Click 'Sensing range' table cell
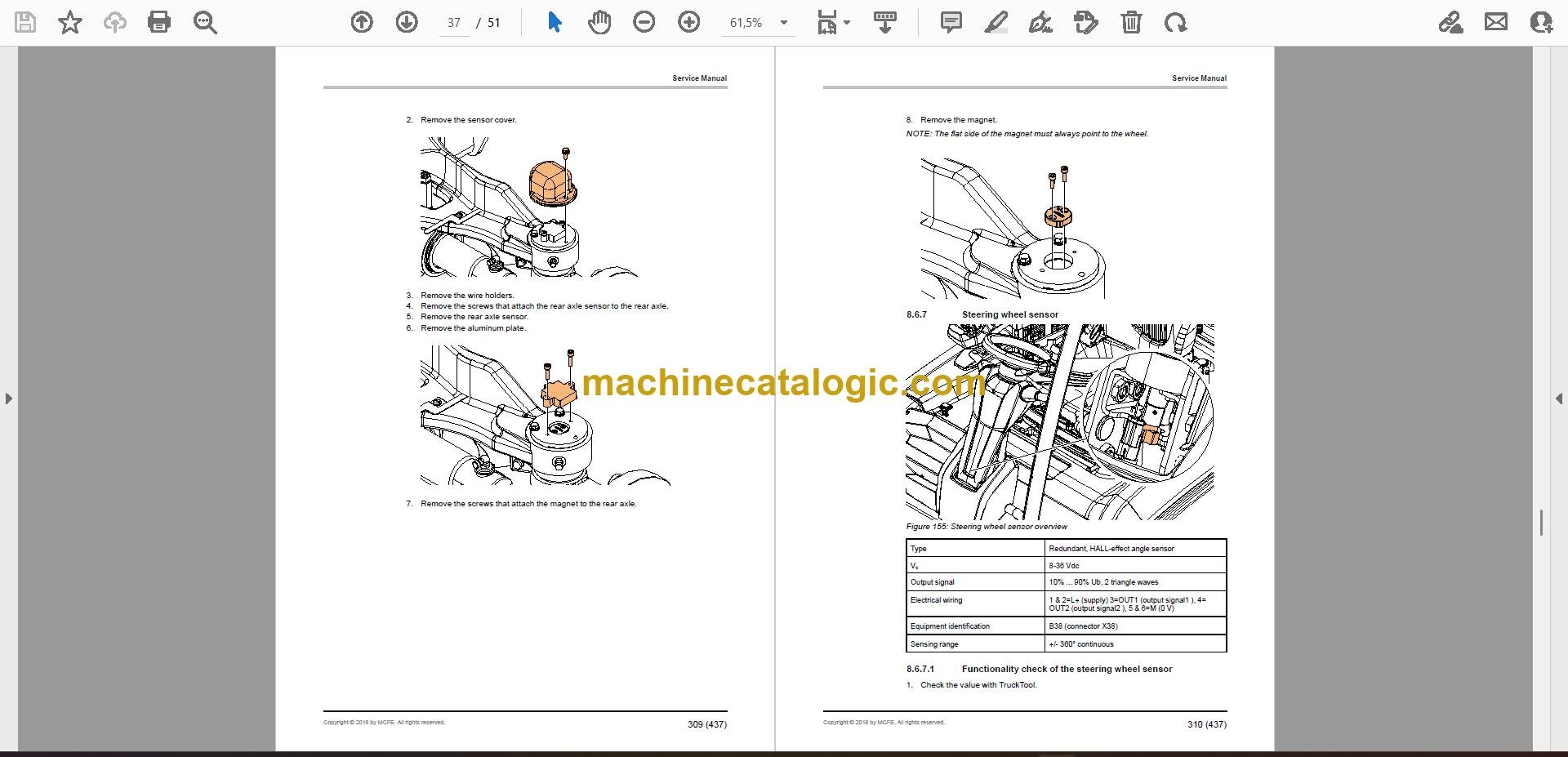Screen dimensions: 1568x757 point(976,644)
